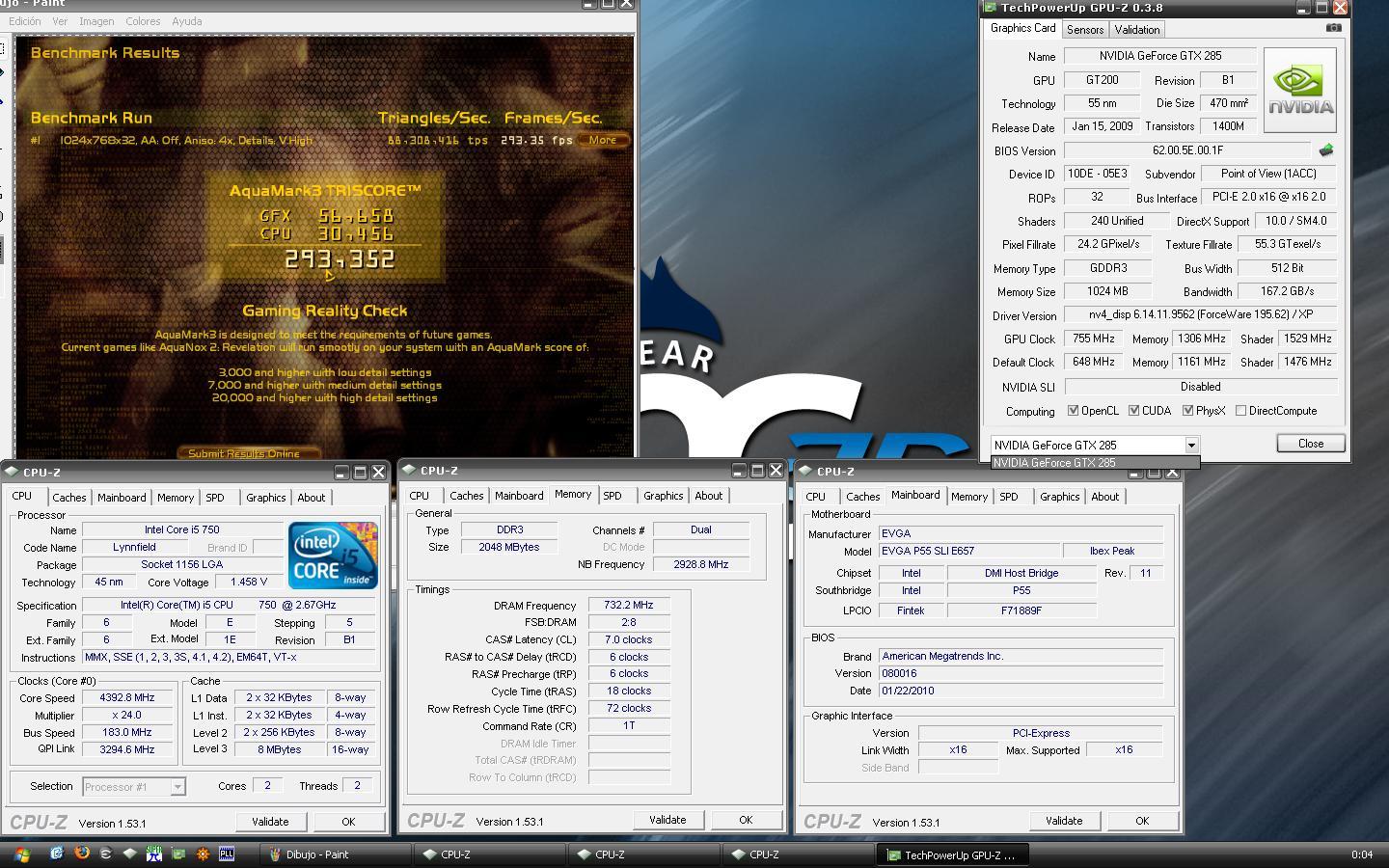Click the Driver Version field in GPU-Z

1200,314
